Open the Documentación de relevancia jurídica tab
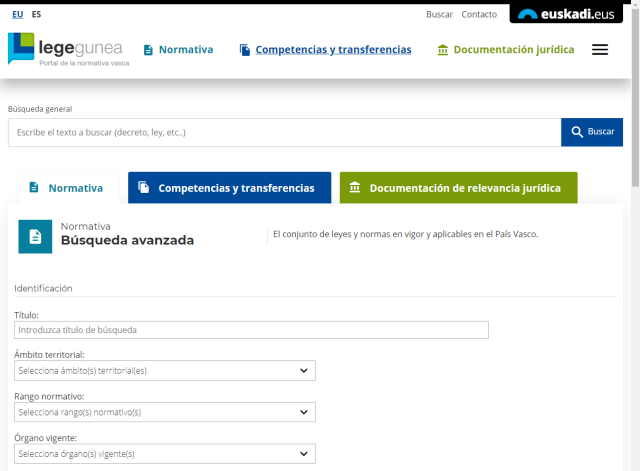The image size is (640, 471). point(457,188)
